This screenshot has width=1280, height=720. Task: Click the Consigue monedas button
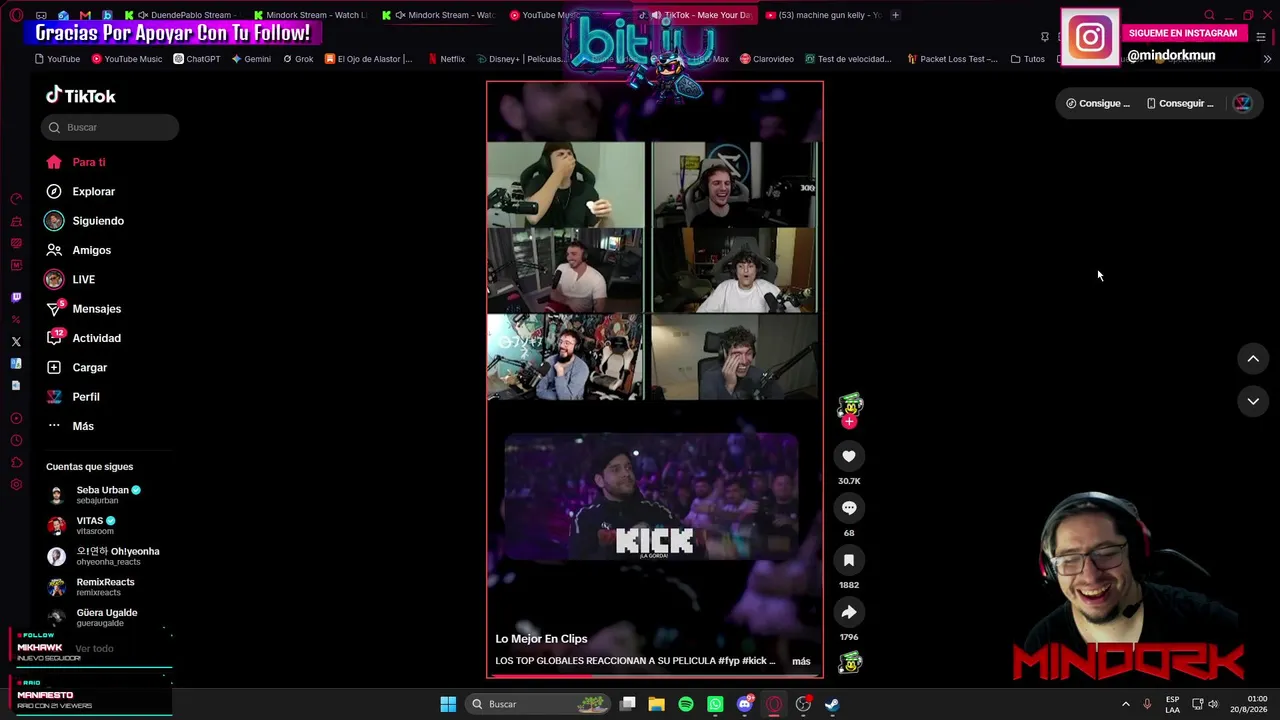tap(1098, 103)
